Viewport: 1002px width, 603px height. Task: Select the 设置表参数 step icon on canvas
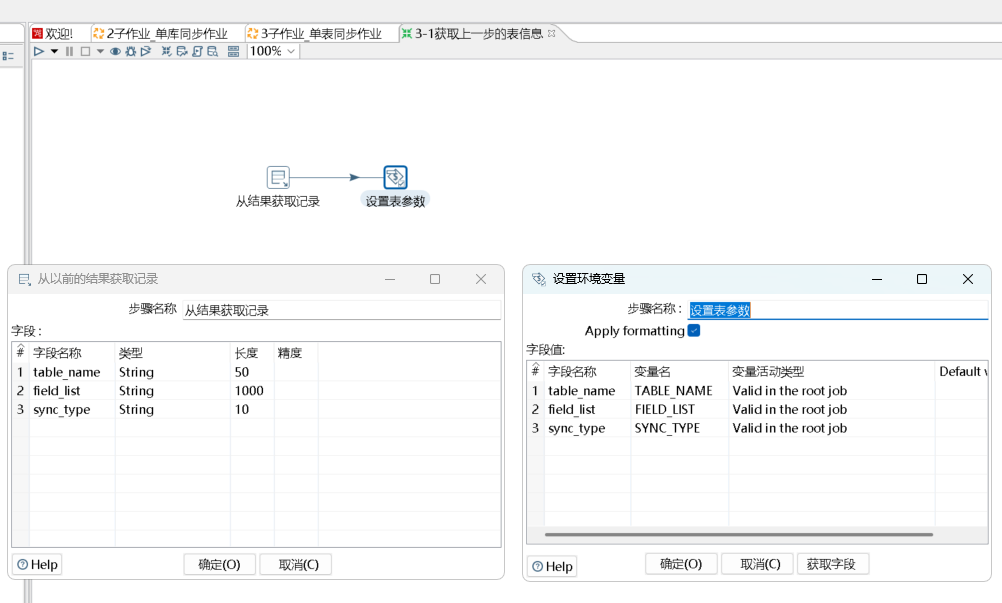pyautogui.click(x=396, y=177)
